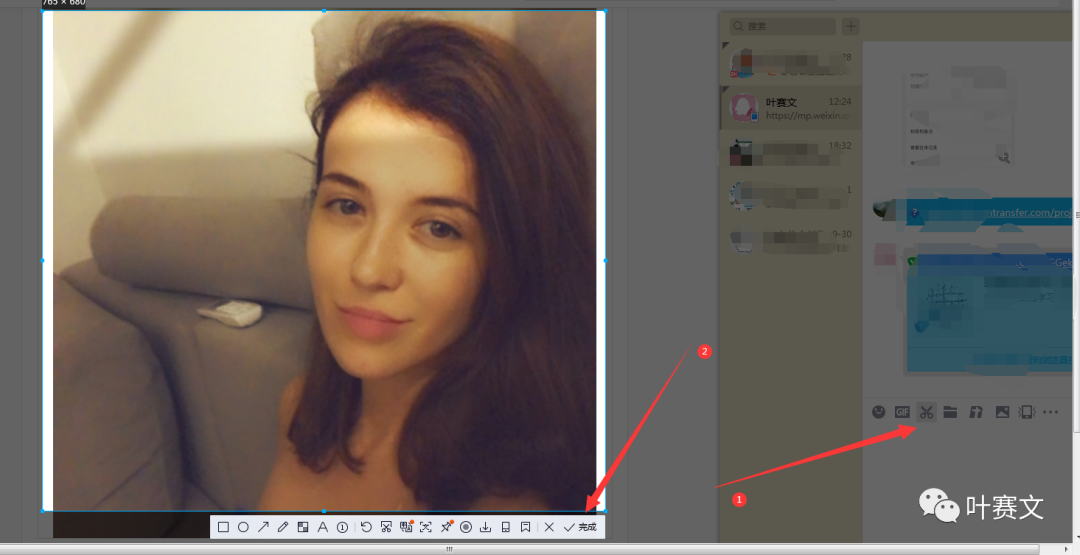The image size is (1080, 555).
Task: Click the plus button beside the search box
Action: pyautogui.click(x=851, y=26)
